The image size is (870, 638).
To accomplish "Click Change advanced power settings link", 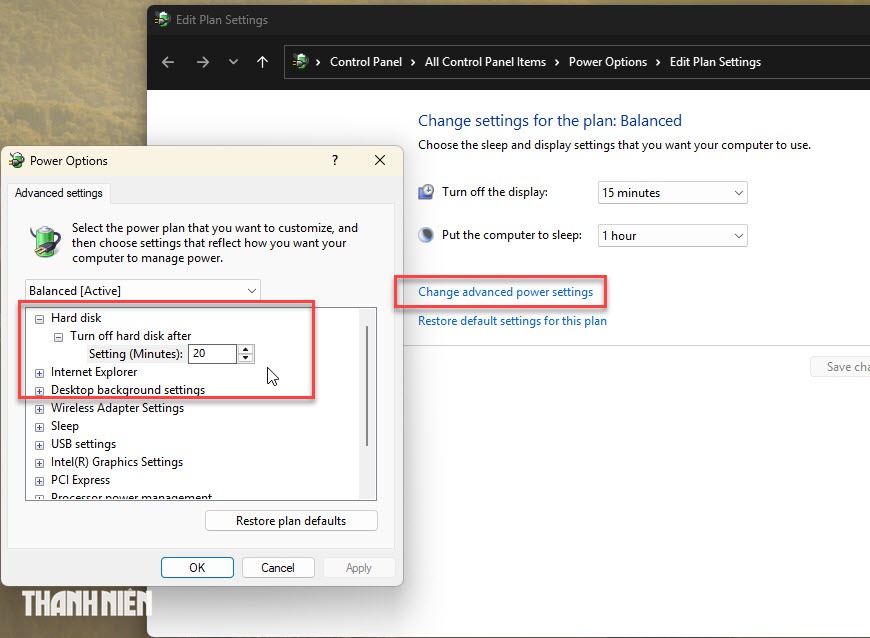I will [x=505, y=292].
